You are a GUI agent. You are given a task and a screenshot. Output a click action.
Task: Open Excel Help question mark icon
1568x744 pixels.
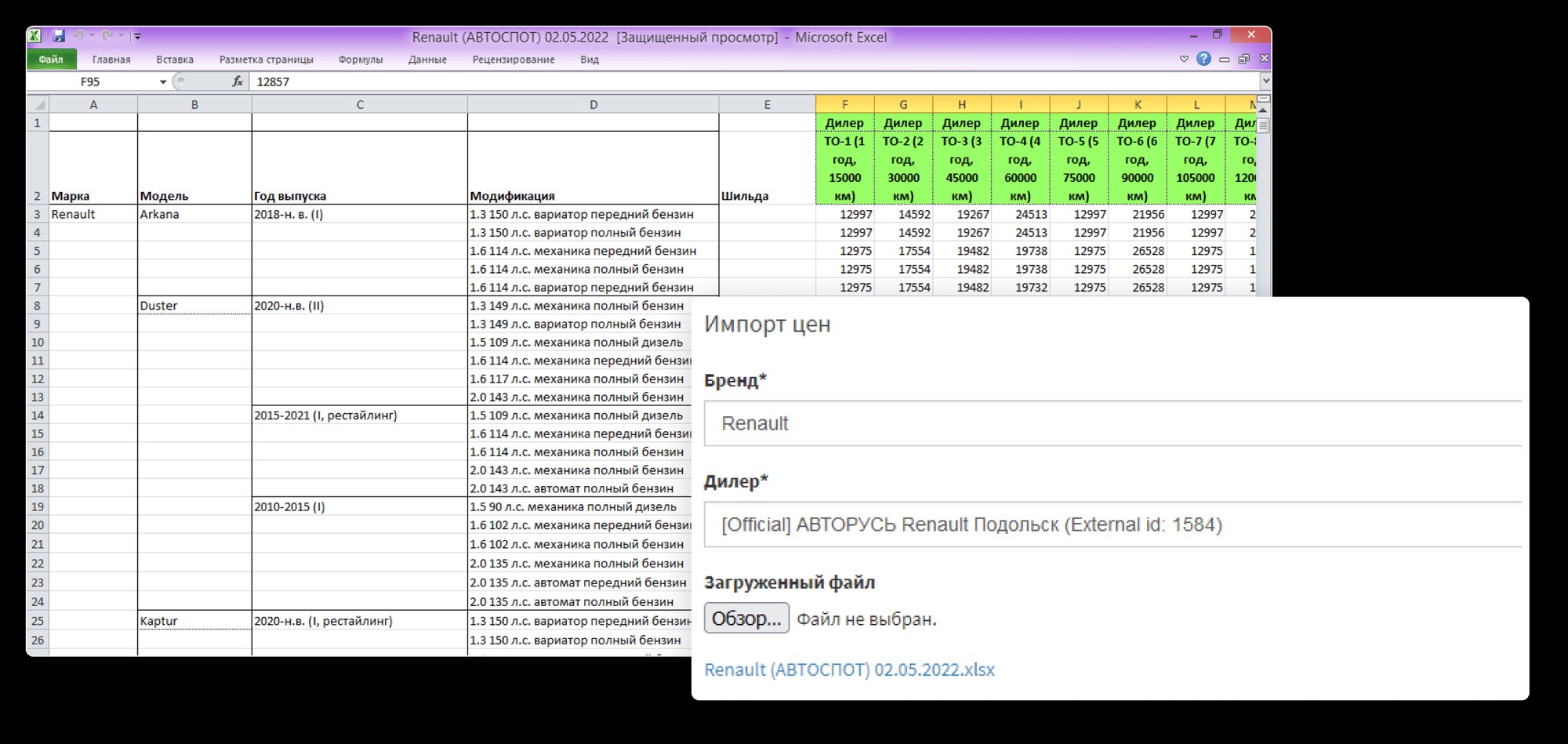[x=1203, y=59]
